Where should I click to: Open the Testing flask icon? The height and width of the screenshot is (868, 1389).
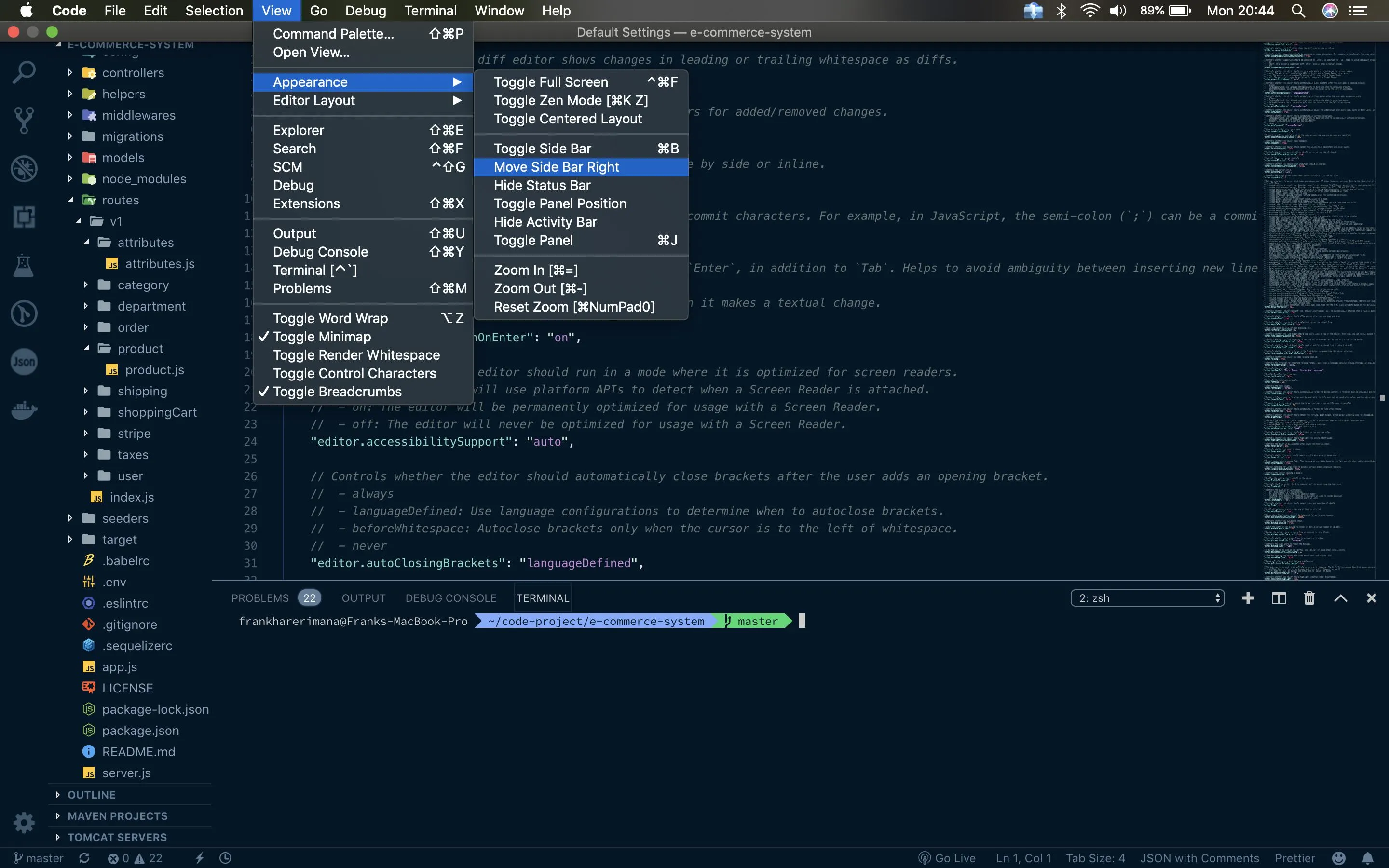tap(24, 265)
